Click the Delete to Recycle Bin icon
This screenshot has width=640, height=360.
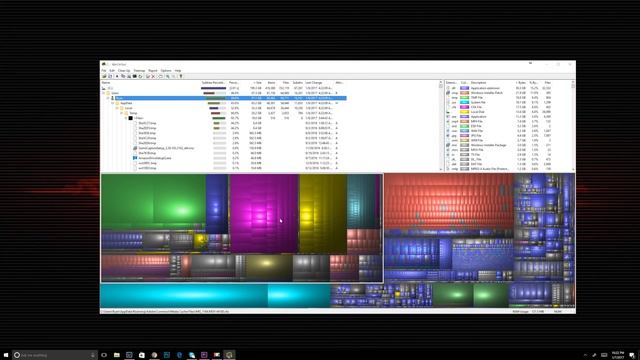[x=147, y=76]
